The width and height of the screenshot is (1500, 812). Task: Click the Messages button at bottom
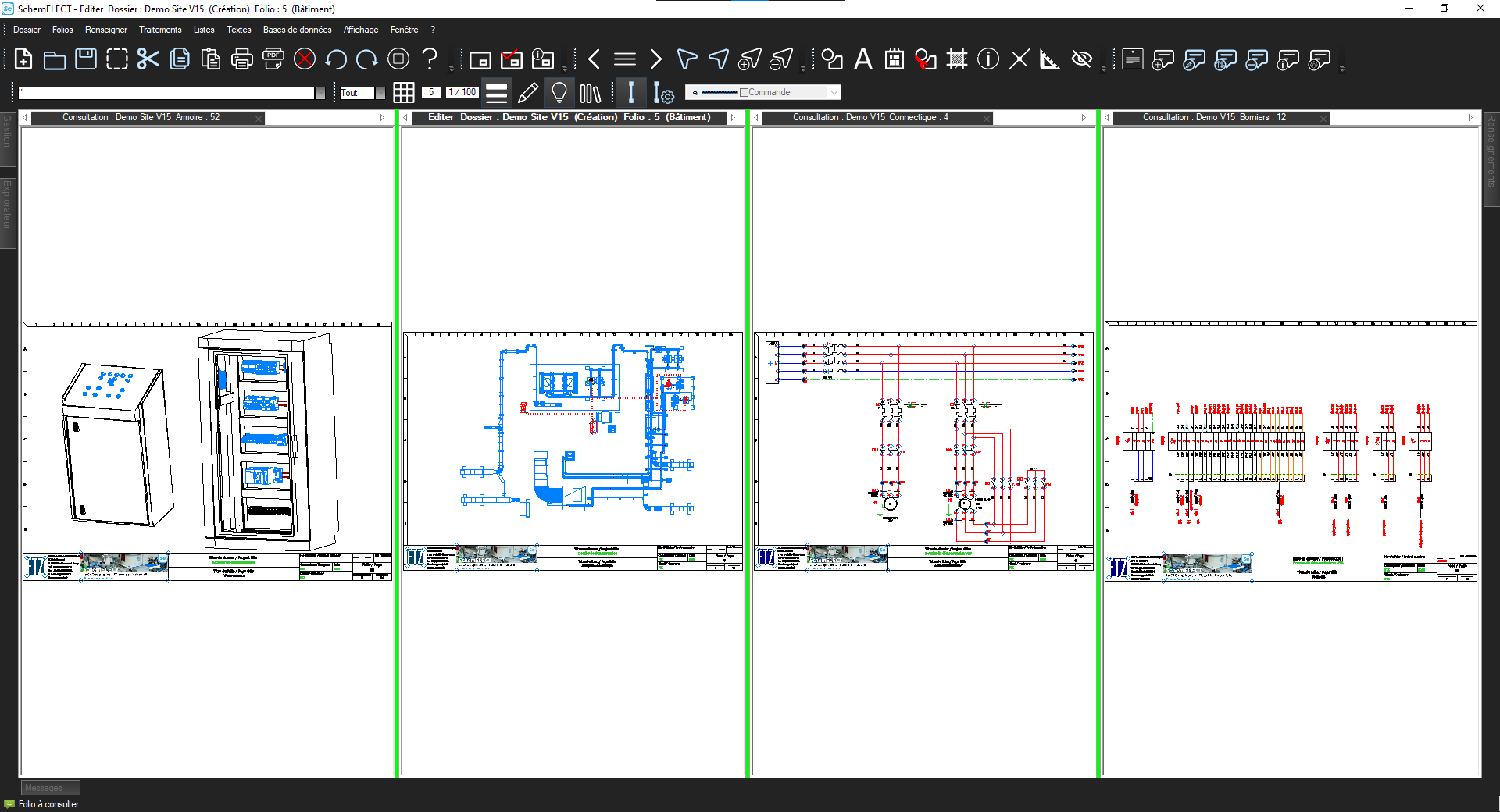pos(50,788)
